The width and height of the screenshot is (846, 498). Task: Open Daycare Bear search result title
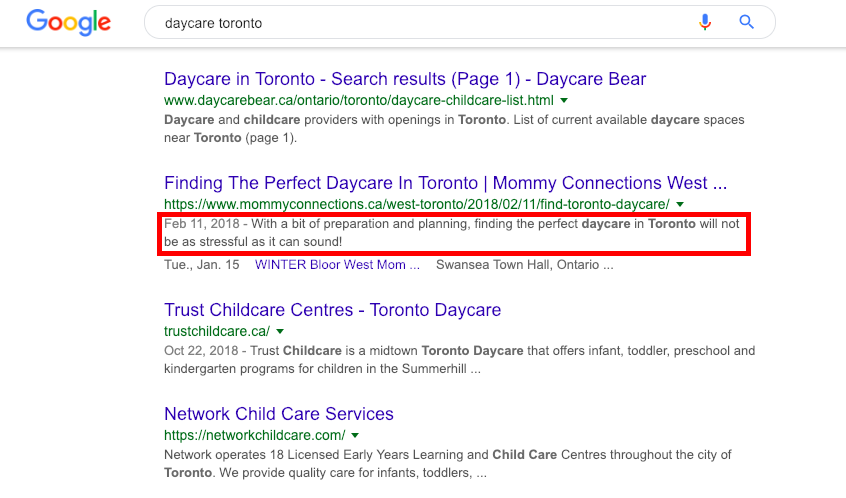[x=405, y=79]
